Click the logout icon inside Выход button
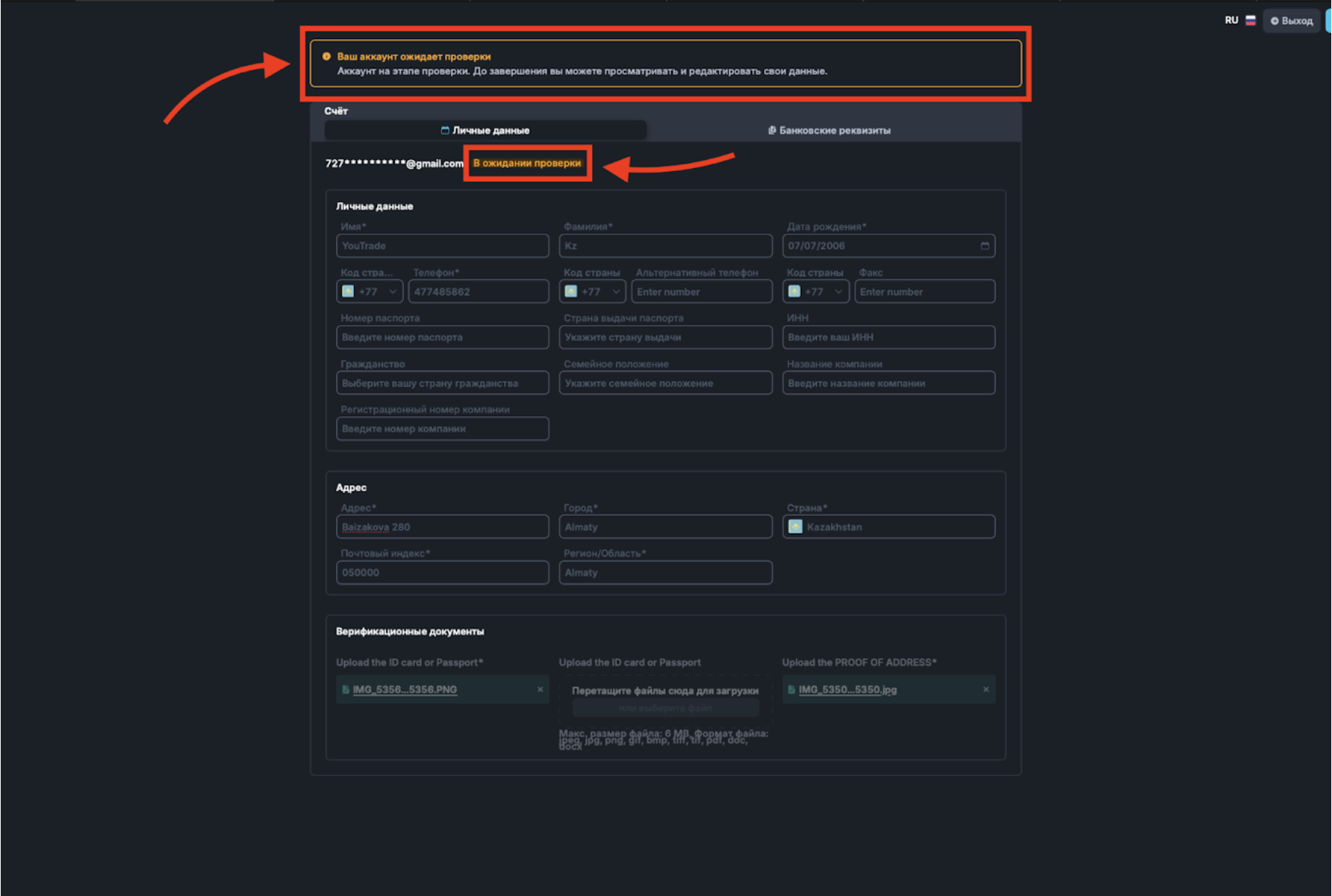 (x=1274, y=20)
